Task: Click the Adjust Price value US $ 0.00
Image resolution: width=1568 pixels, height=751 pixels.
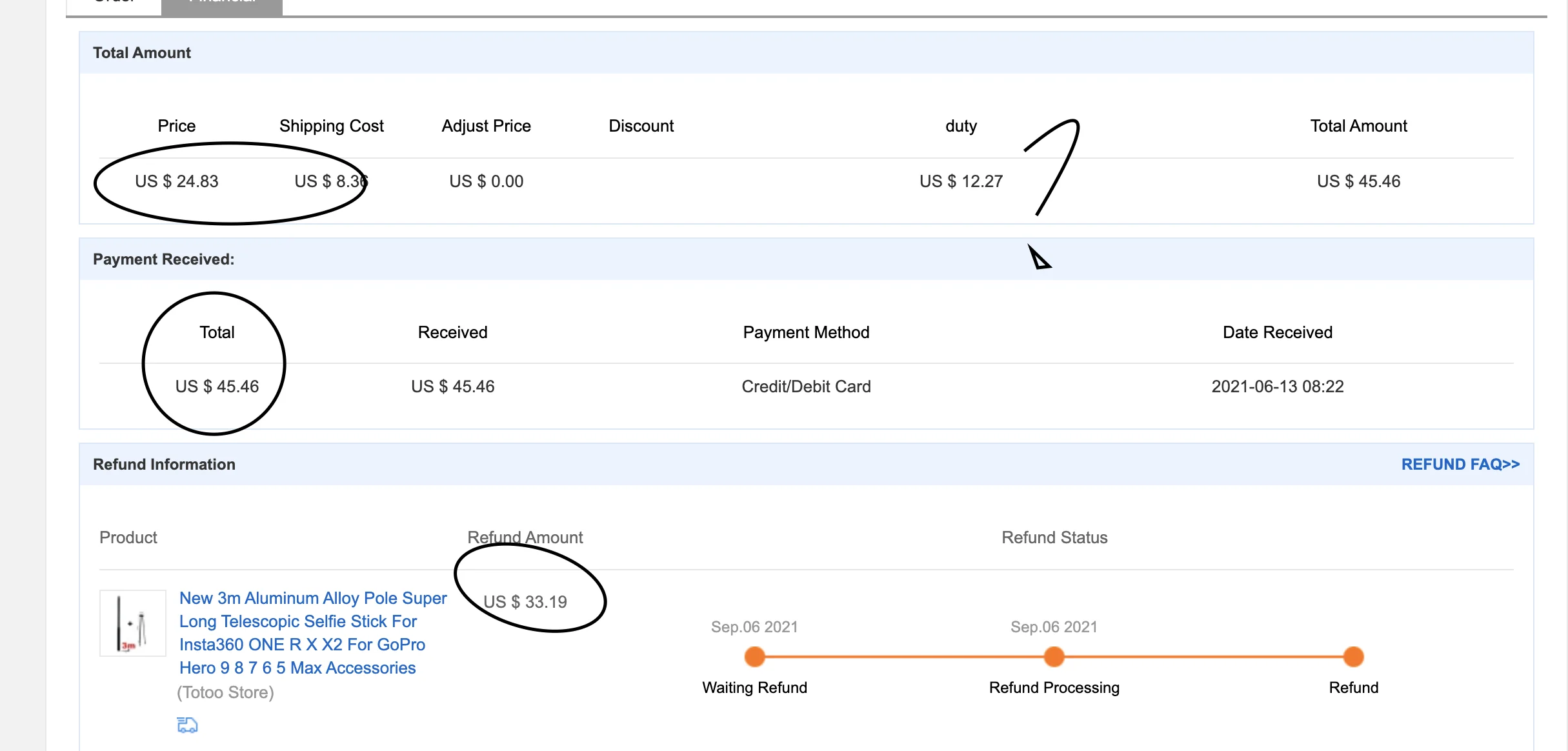Action: point(486,181)
